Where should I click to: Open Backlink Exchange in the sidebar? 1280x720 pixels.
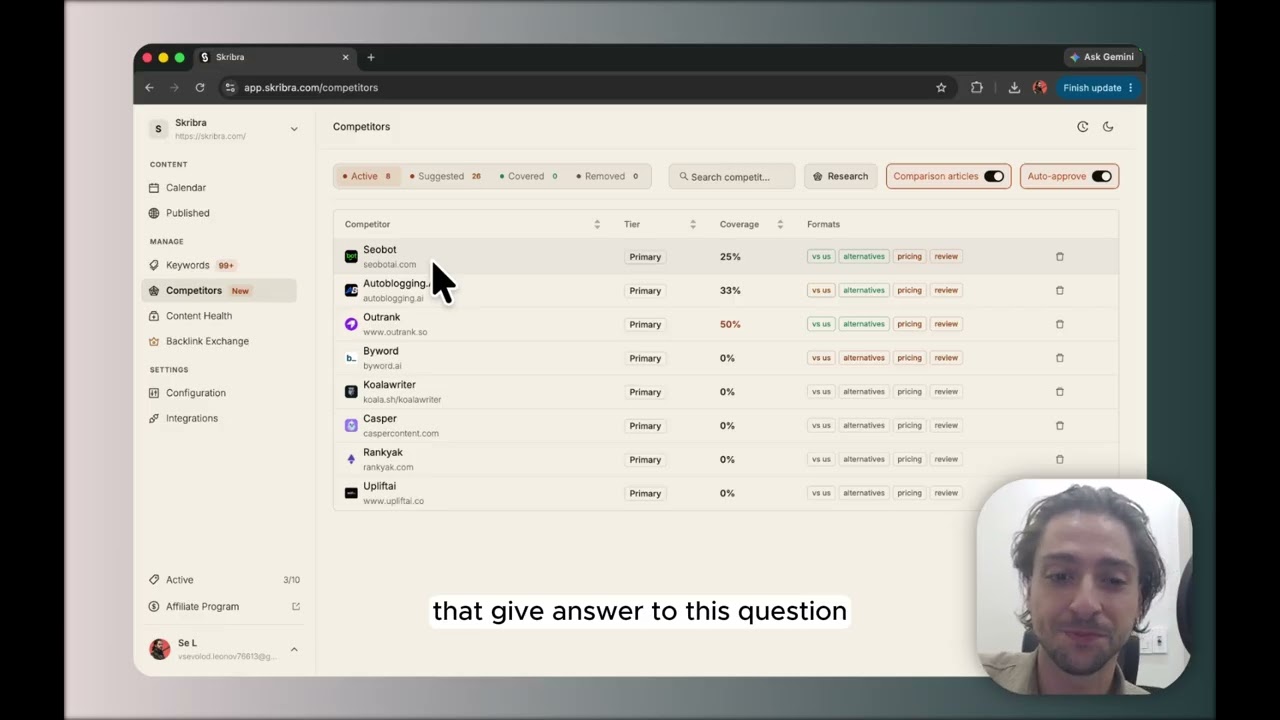pyautogui.click(x=207, y=341)
